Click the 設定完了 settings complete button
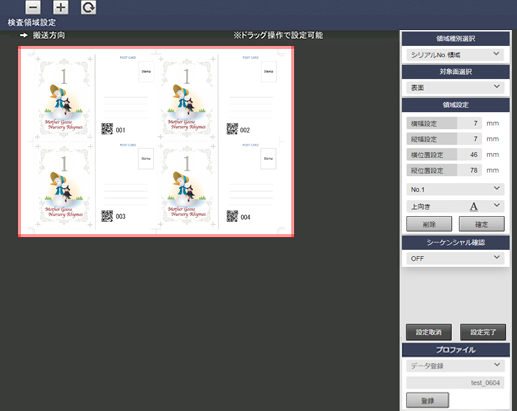The height and width of the screenshot is (411, 517). [483, 332]
